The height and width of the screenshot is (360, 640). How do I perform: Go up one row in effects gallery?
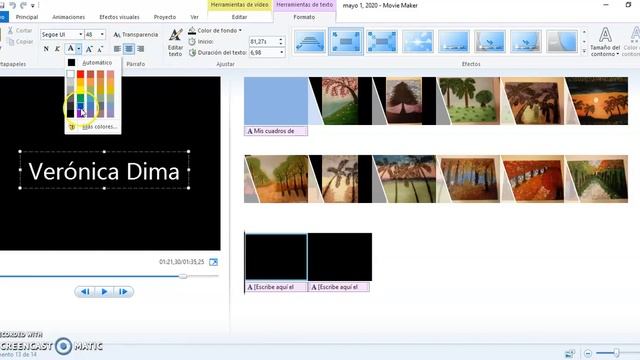pyautogui.click(x=584, y=32)
